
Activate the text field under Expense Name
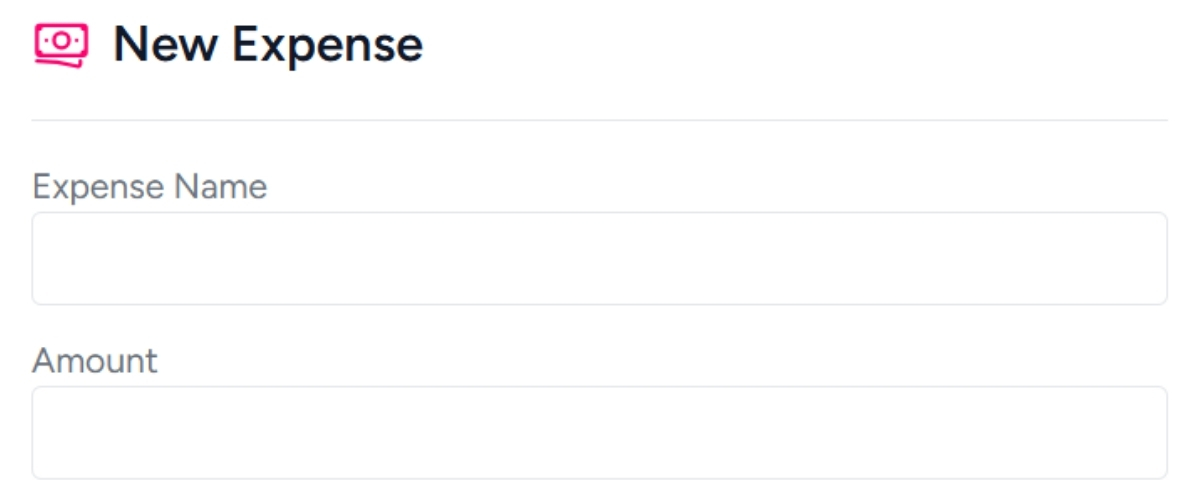point(599,258)
